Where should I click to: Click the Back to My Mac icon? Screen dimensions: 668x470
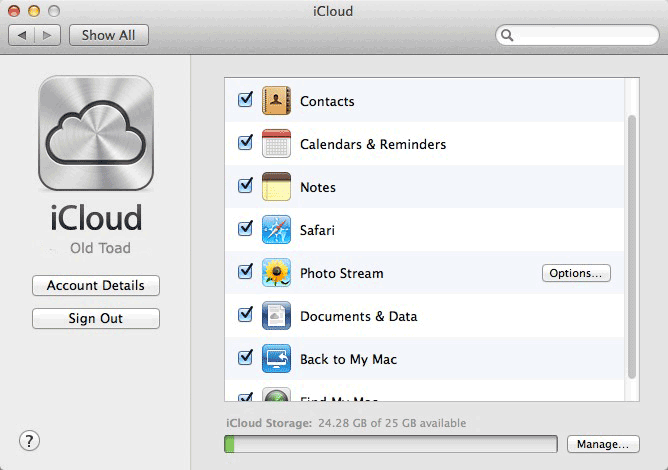pyautogui.click(x=276, y=359)
